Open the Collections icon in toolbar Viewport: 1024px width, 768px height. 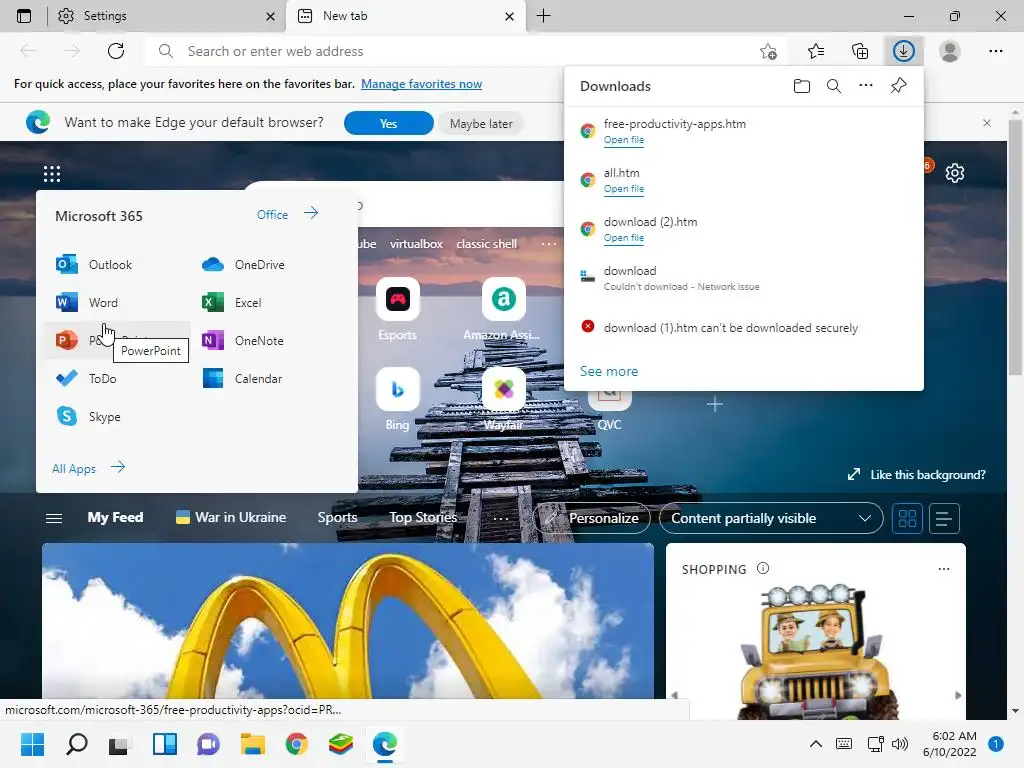[860, 51]
